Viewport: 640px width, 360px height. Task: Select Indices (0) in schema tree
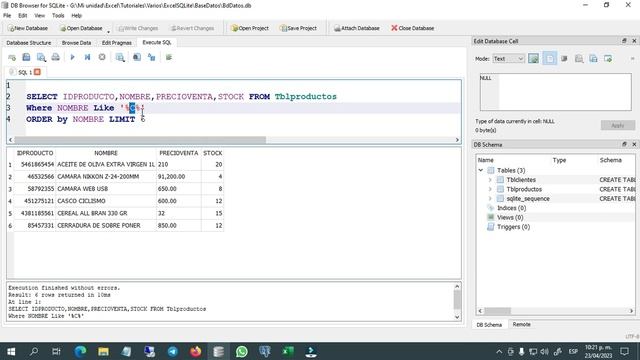tap(511, 208)
